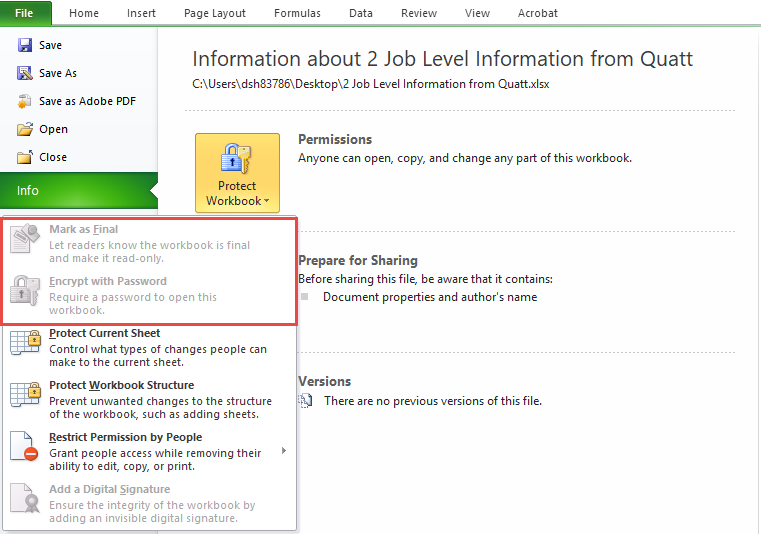This screenshot has height=534, width=761.
Task: Click 'Anyone can open, copy, and change' text
Action: (465, 158)
